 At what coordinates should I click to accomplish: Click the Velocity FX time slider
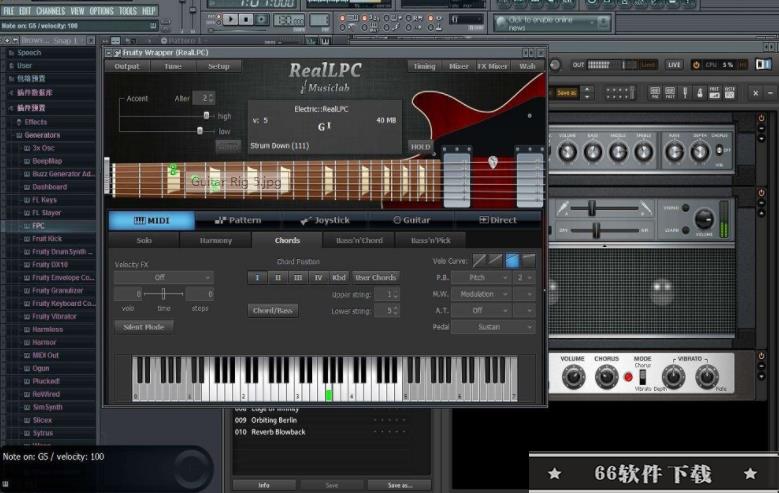click(x=163, y=294)
